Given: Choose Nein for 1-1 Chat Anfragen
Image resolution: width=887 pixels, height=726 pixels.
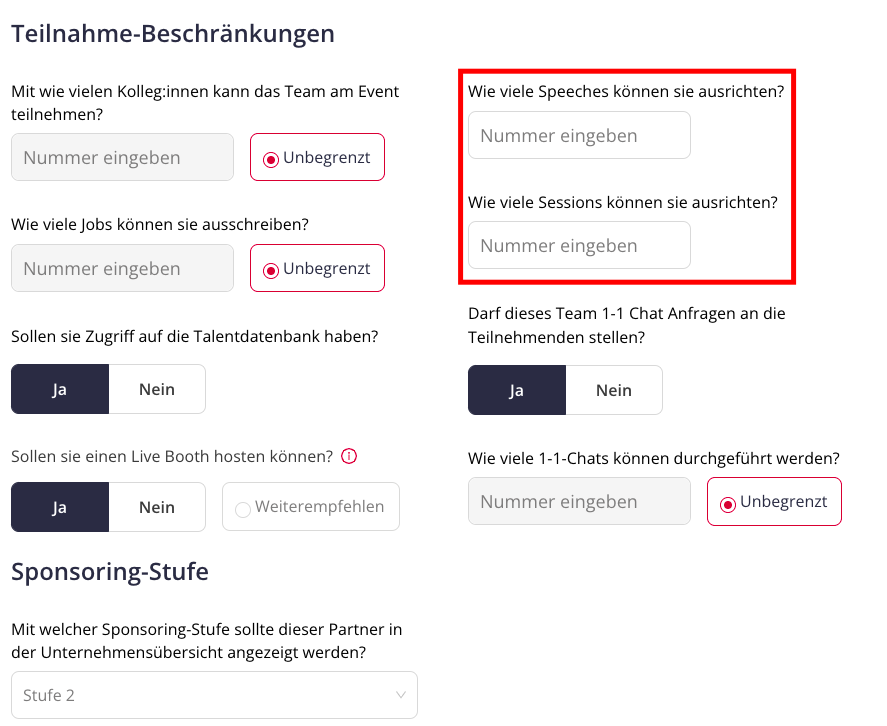Looking at the screenshot, I should (614, 390).
